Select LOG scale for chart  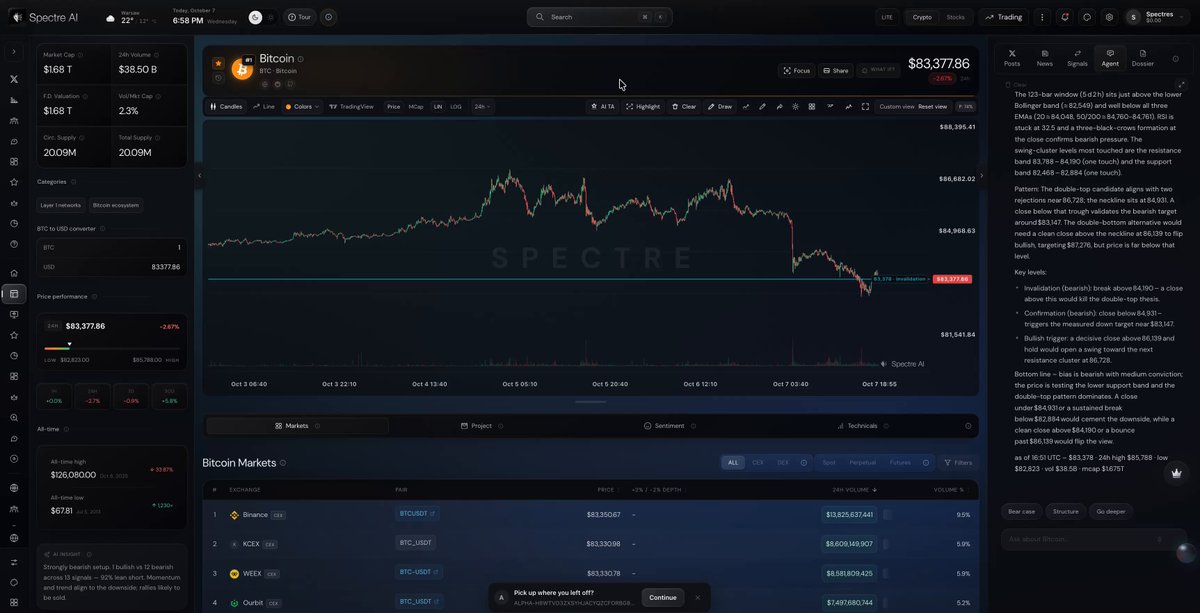pyautogui.click(x=456, y=106)
